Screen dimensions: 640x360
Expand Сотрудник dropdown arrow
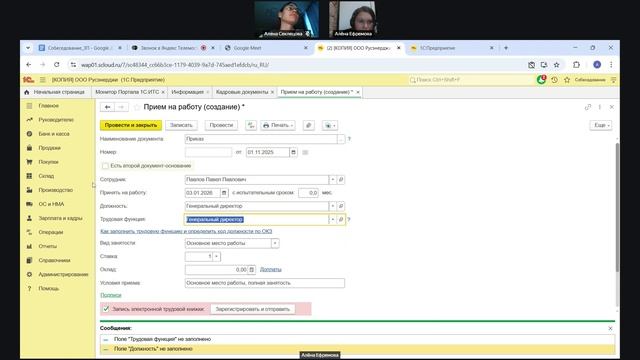pos(333,180)
